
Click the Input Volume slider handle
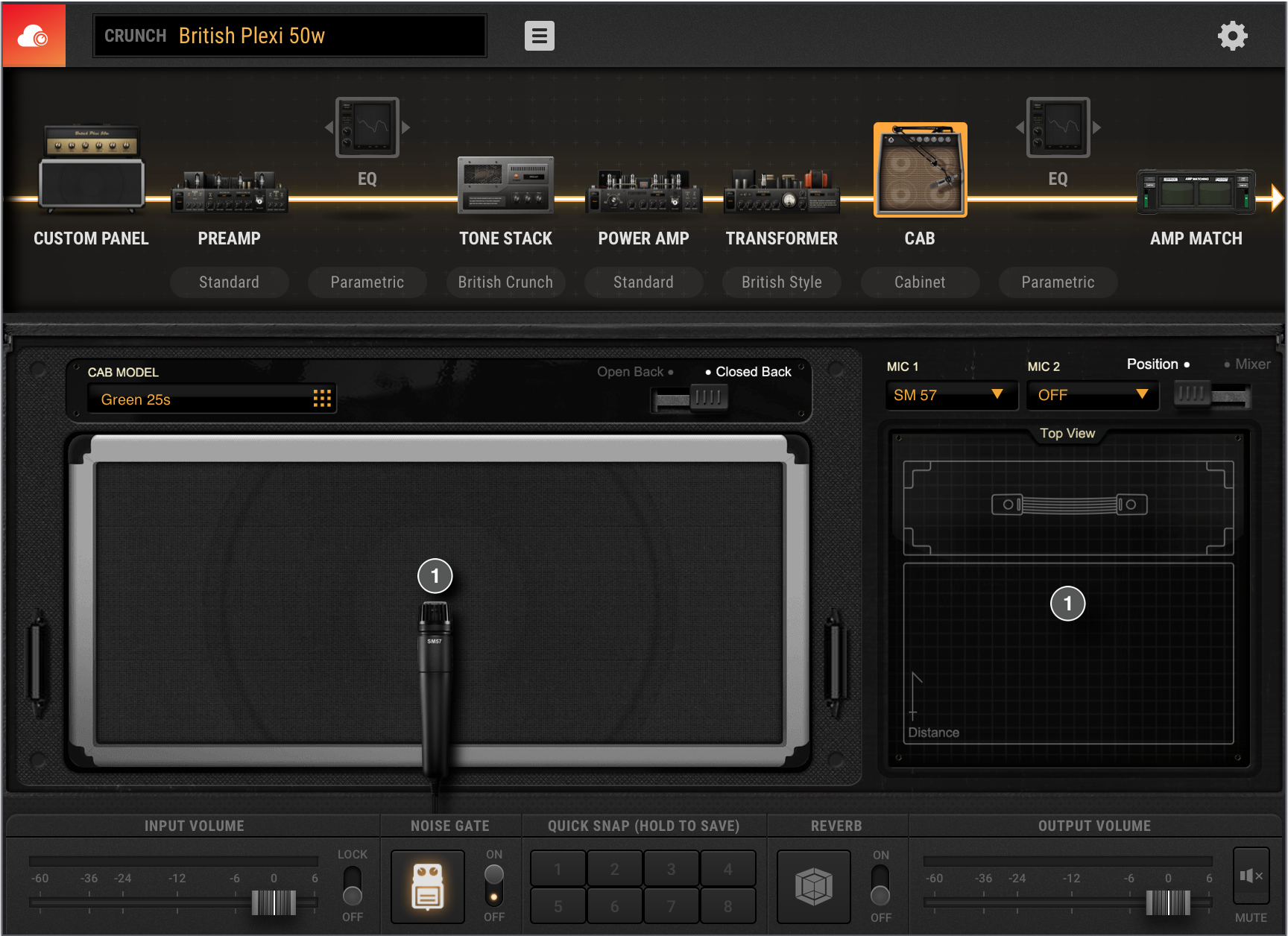tap(274, 902)
